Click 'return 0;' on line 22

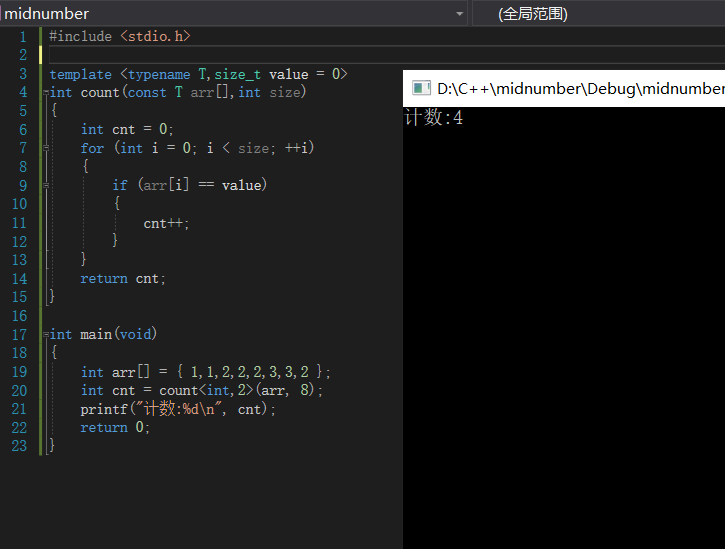[115, 427]
